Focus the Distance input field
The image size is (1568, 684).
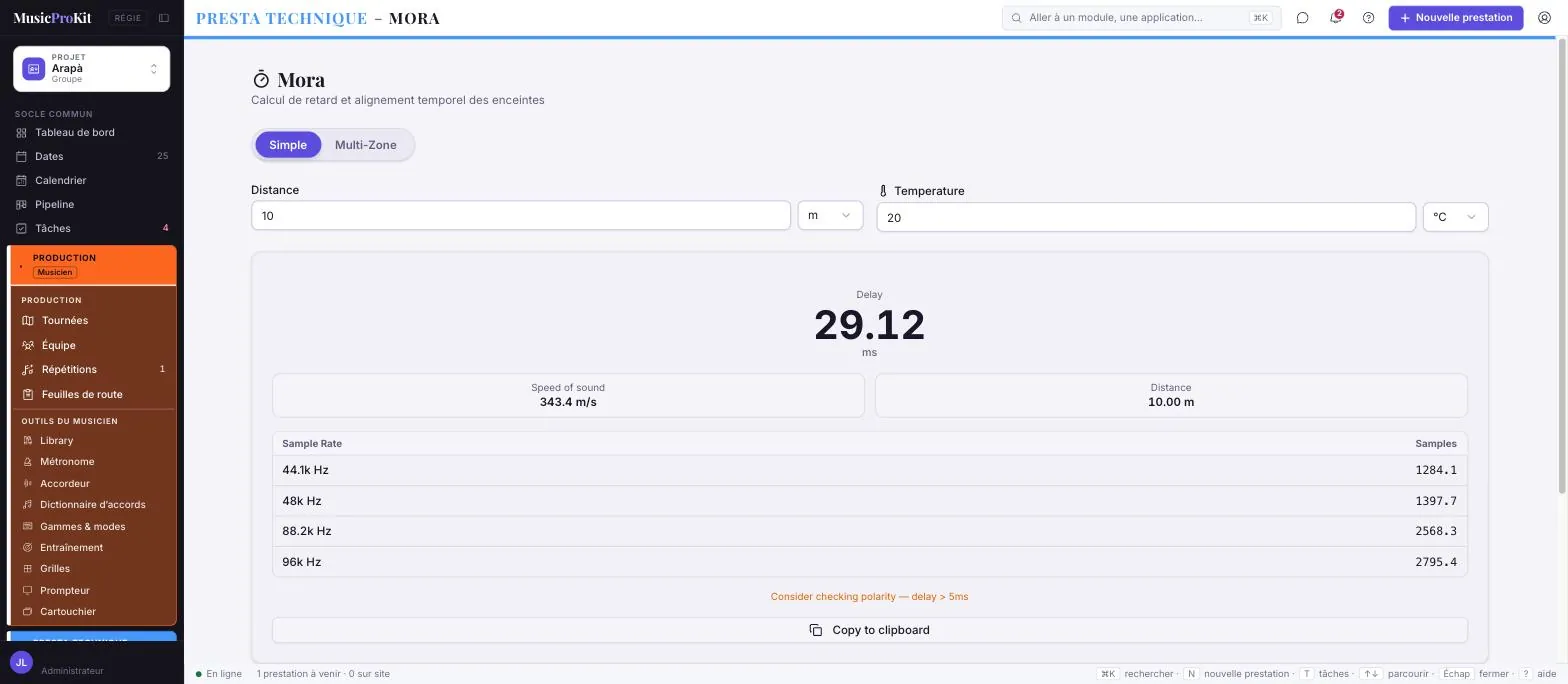[x=521, y=215]
